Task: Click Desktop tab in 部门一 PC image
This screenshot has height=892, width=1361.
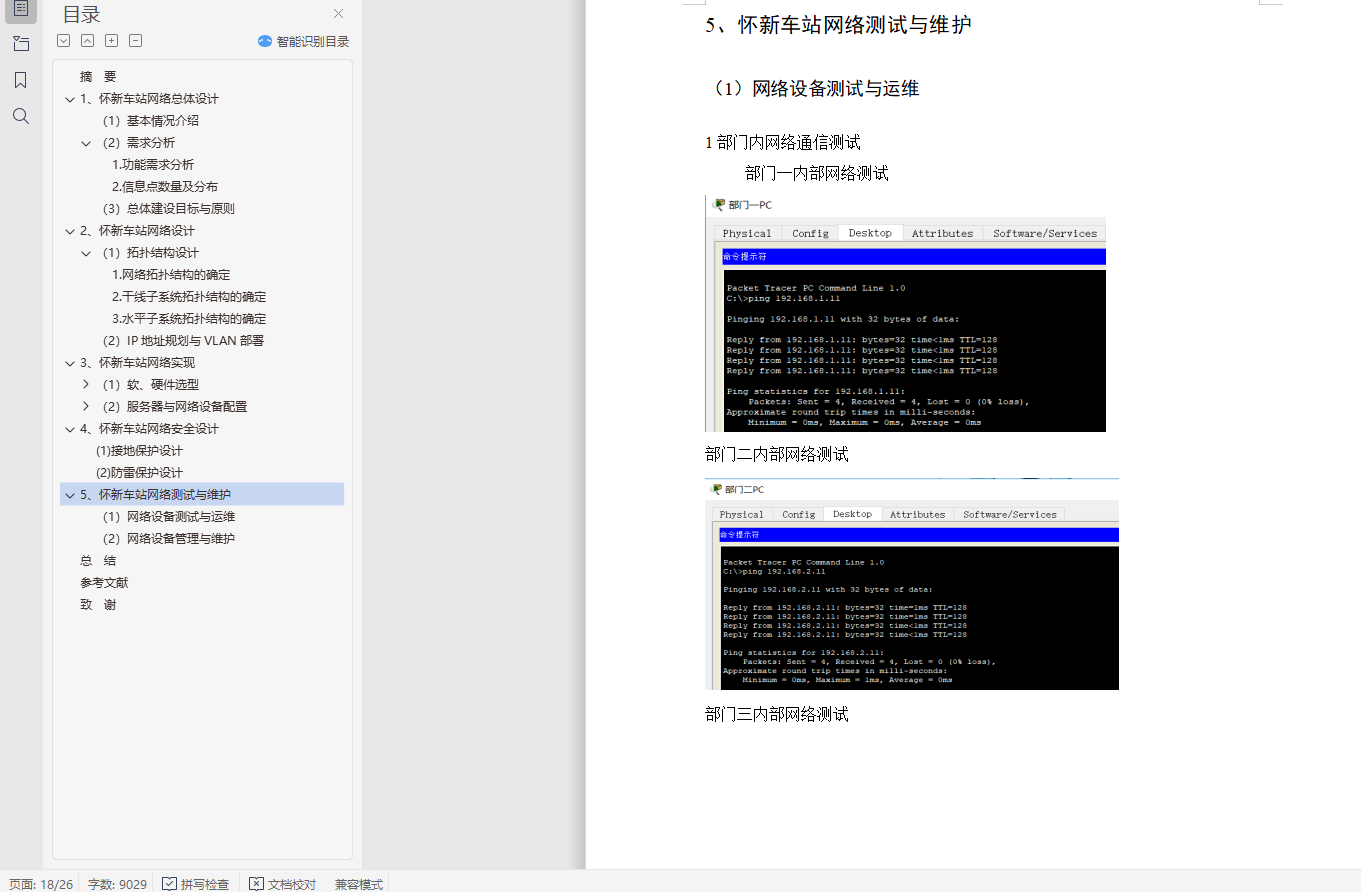Action: 870,233
